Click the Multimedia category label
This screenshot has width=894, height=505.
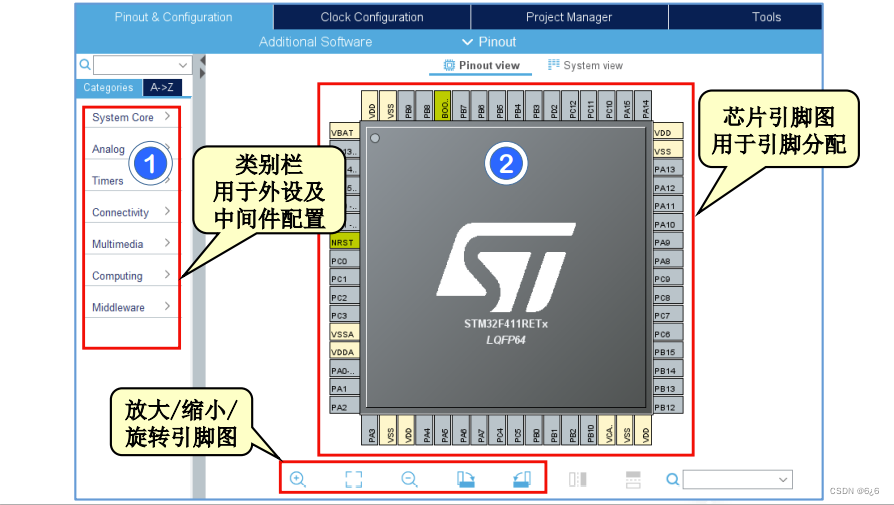117,244
